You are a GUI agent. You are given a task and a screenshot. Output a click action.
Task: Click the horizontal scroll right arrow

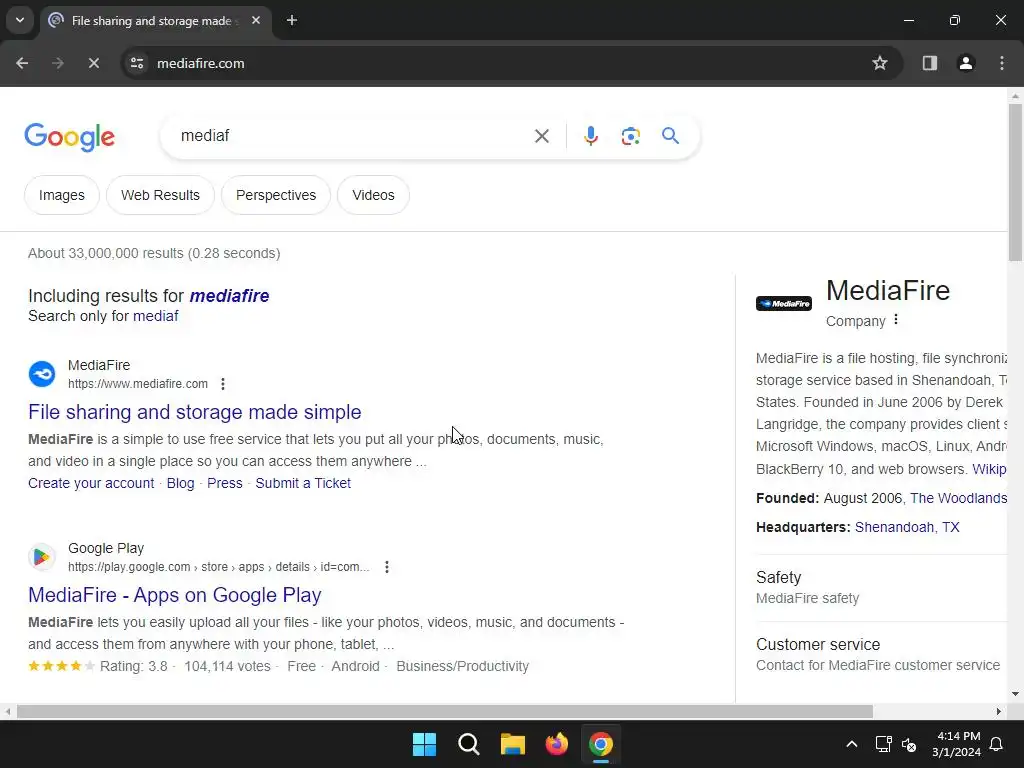click(999, 711)
